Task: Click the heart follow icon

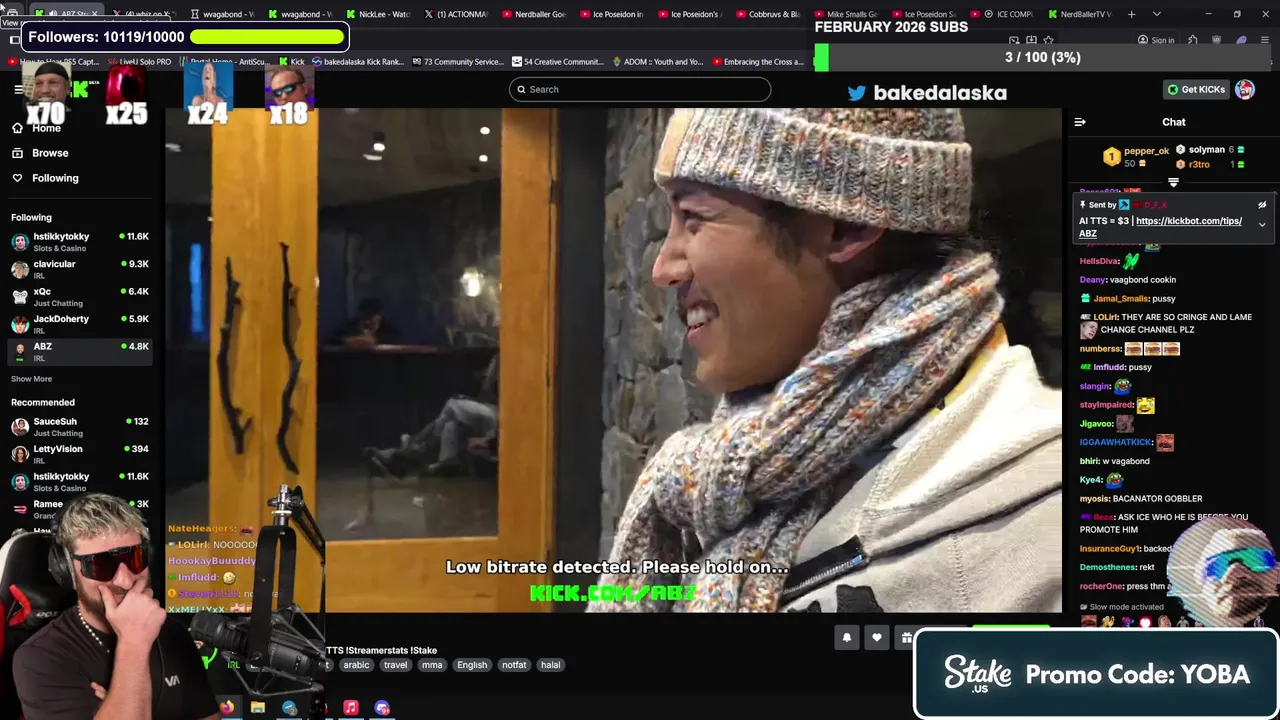Action: 877,638
